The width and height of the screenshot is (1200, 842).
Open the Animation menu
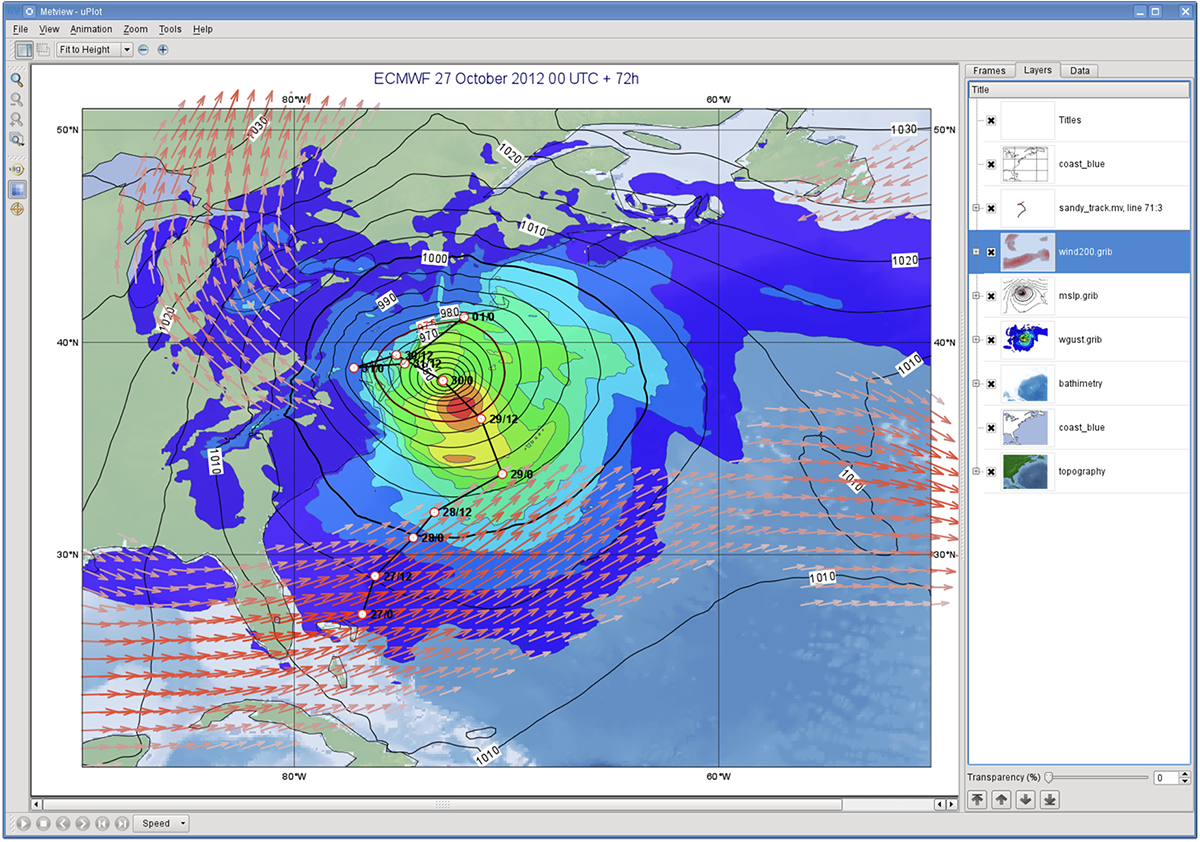(x=91, y=29)
